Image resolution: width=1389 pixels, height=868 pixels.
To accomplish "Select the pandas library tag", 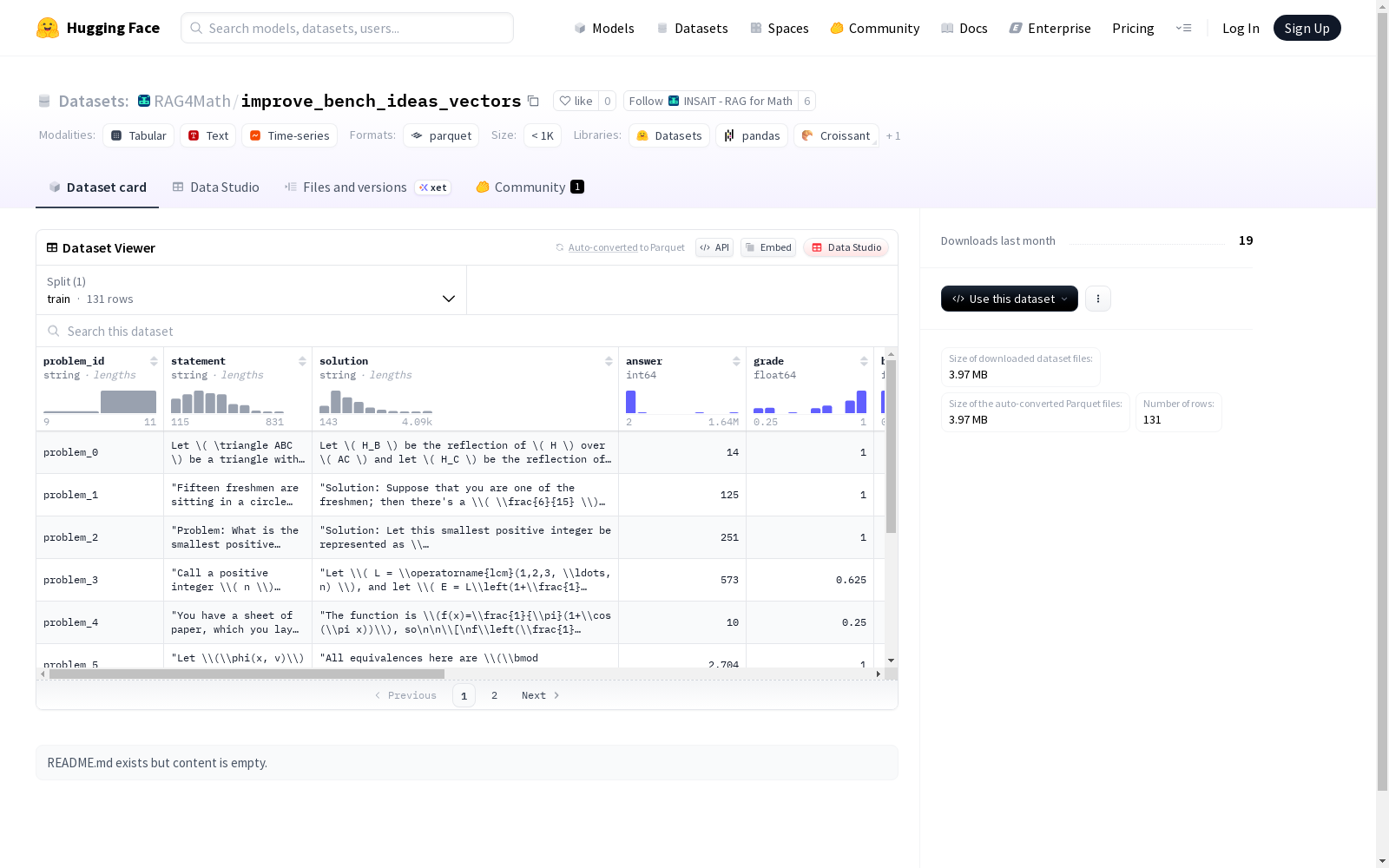I will (752, 135).
